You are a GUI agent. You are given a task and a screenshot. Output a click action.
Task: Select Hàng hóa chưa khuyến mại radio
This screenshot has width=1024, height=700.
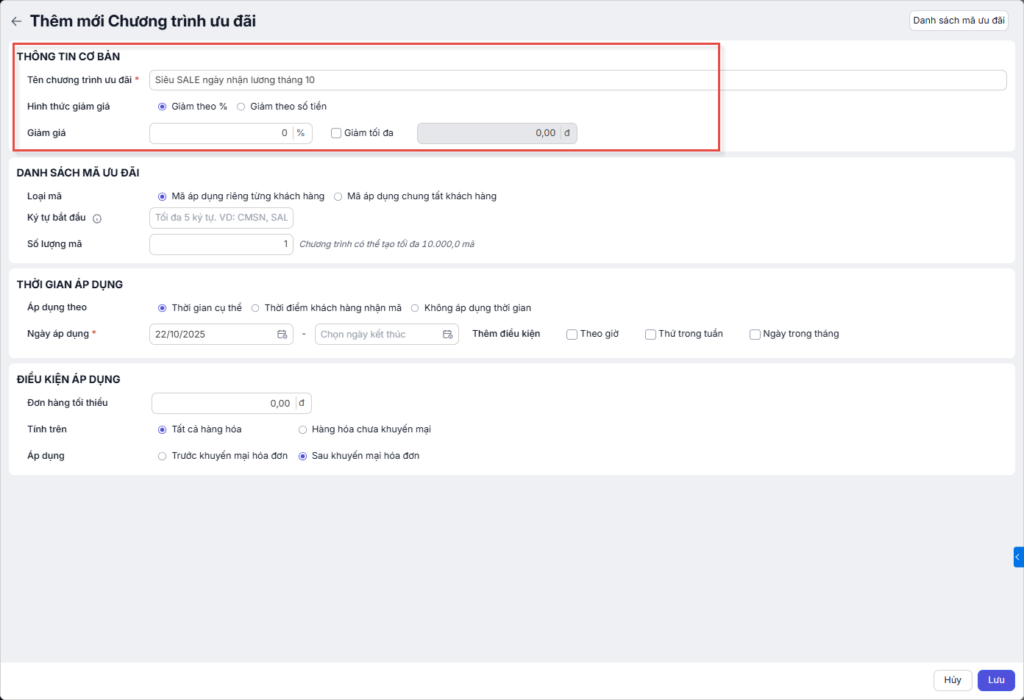pyautogui.click(x=303, y=429)
